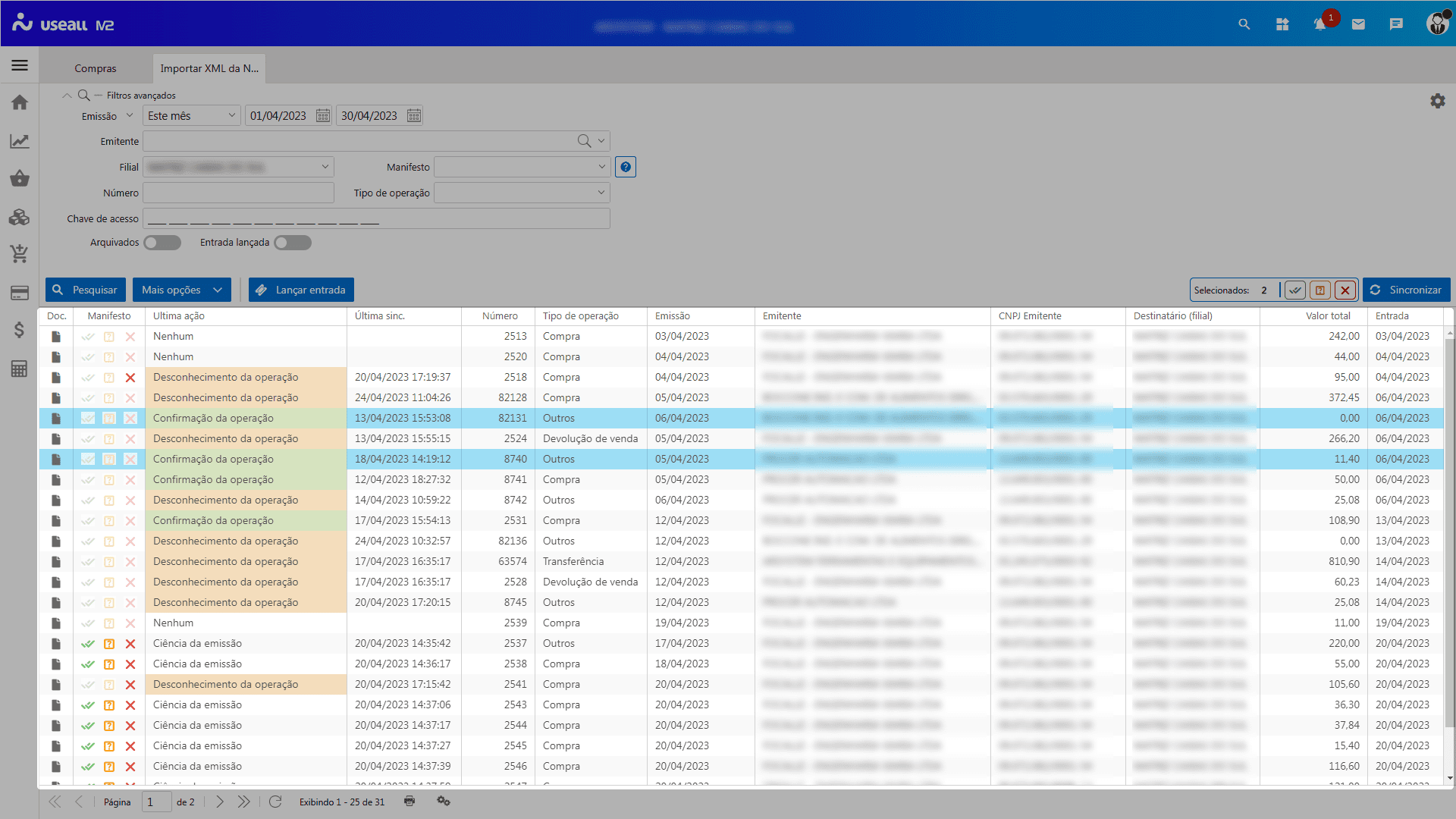1456x819 pixels.
Task: Click the dollar sign finance icon
Action: click(20, 330)
